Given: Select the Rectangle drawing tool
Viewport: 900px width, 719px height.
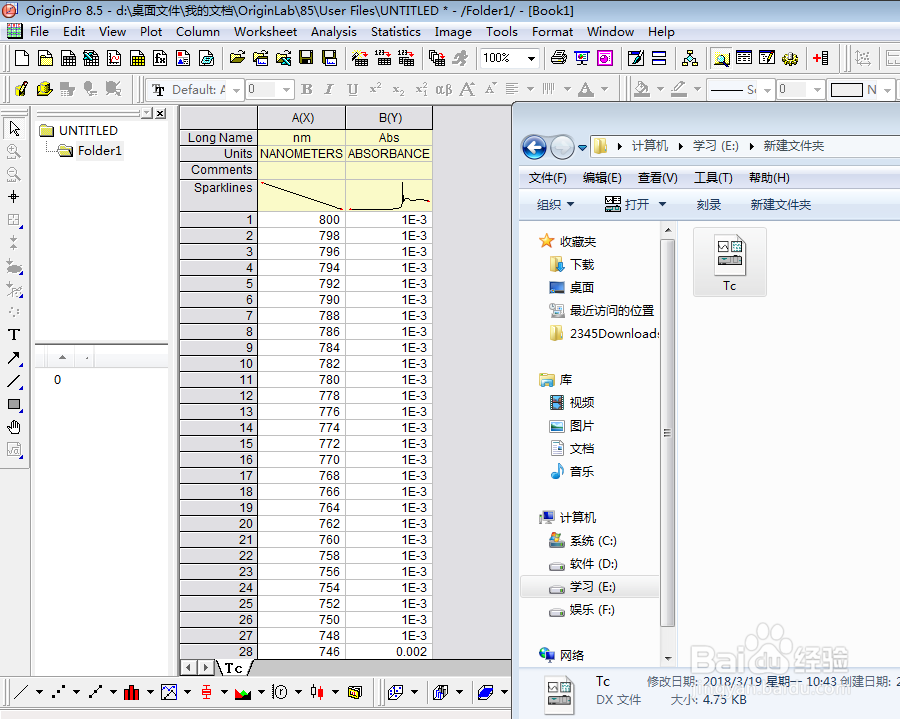Looking at the screenshot, I should pyautogui.click(x=14, y=405).
